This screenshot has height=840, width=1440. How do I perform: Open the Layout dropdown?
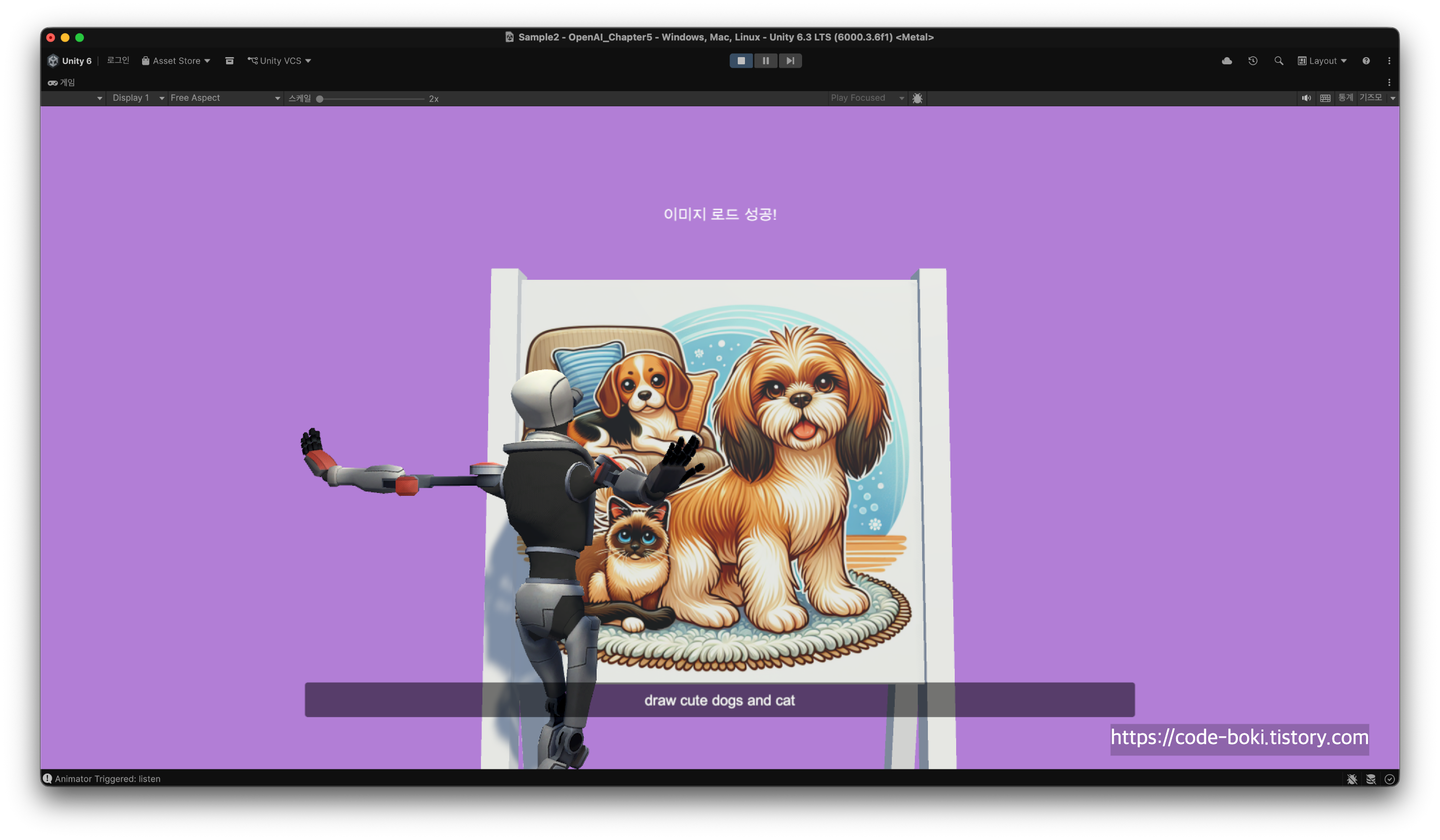[1322, 60]
